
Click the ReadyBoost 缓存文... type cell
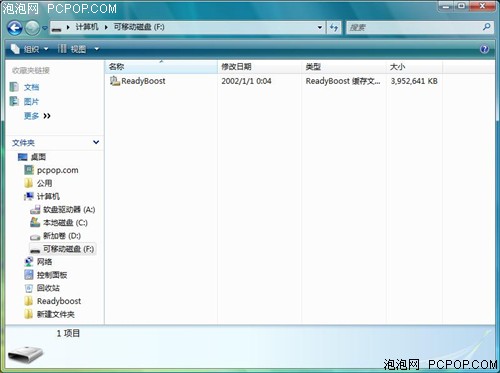pos(343,81)
